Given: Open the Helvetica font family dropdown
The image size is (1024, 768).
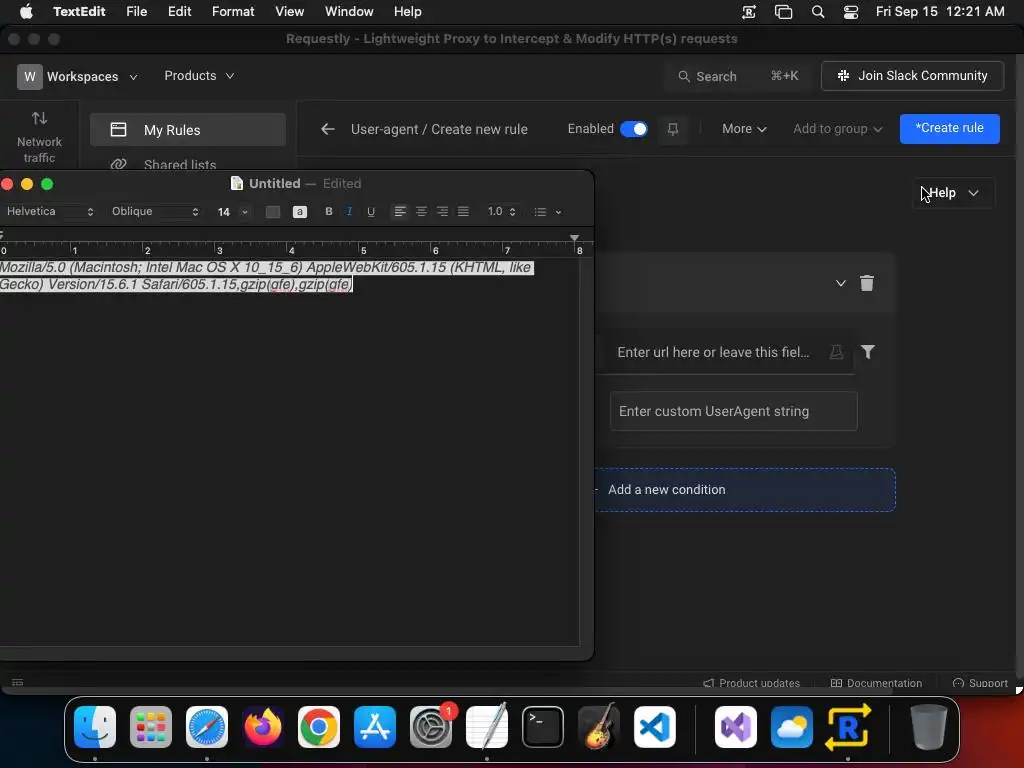Looking at the screenshot, I should (x=50, y=212).
